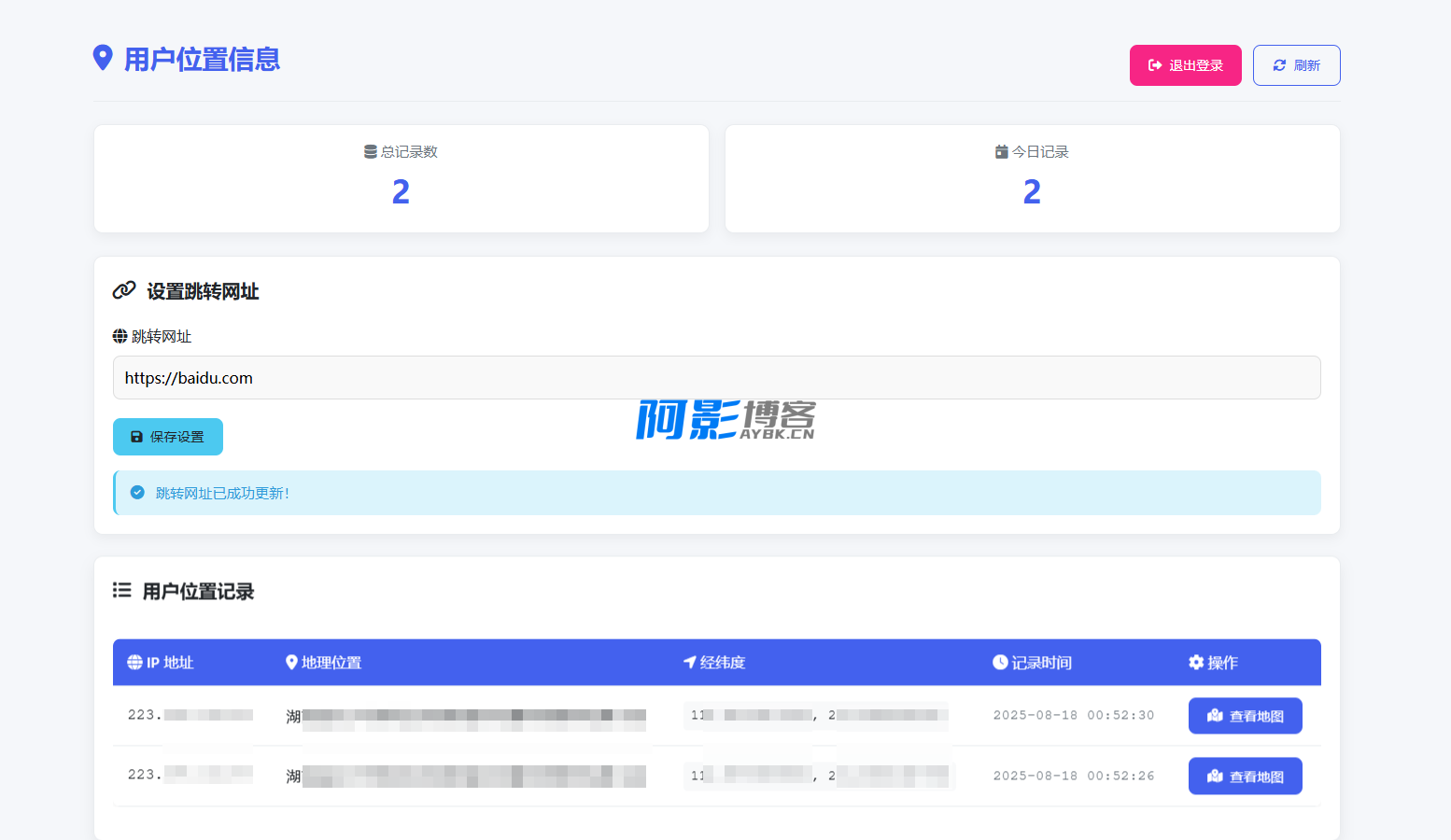Click the 退出登录 logout button
The height and width of the screenshot is (840, 1451).
coord(1185,65)
